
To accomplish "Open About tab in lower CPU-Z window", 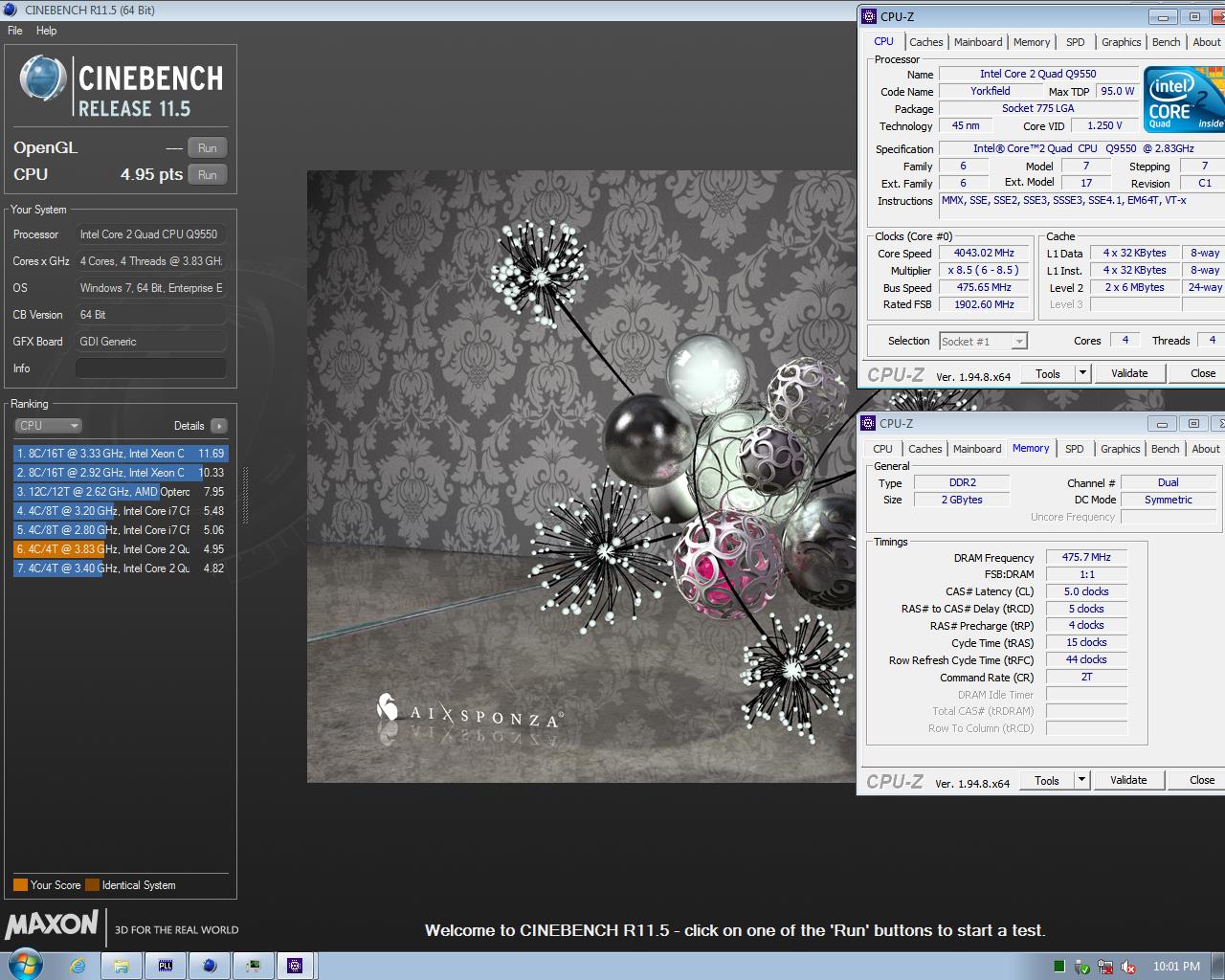I will (1206, 449).
